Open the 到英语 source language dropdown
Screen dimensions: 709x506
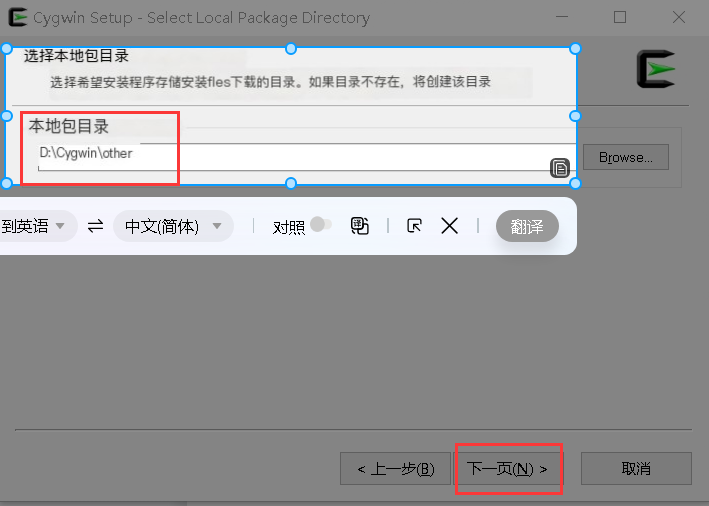(x=36, y=226)
